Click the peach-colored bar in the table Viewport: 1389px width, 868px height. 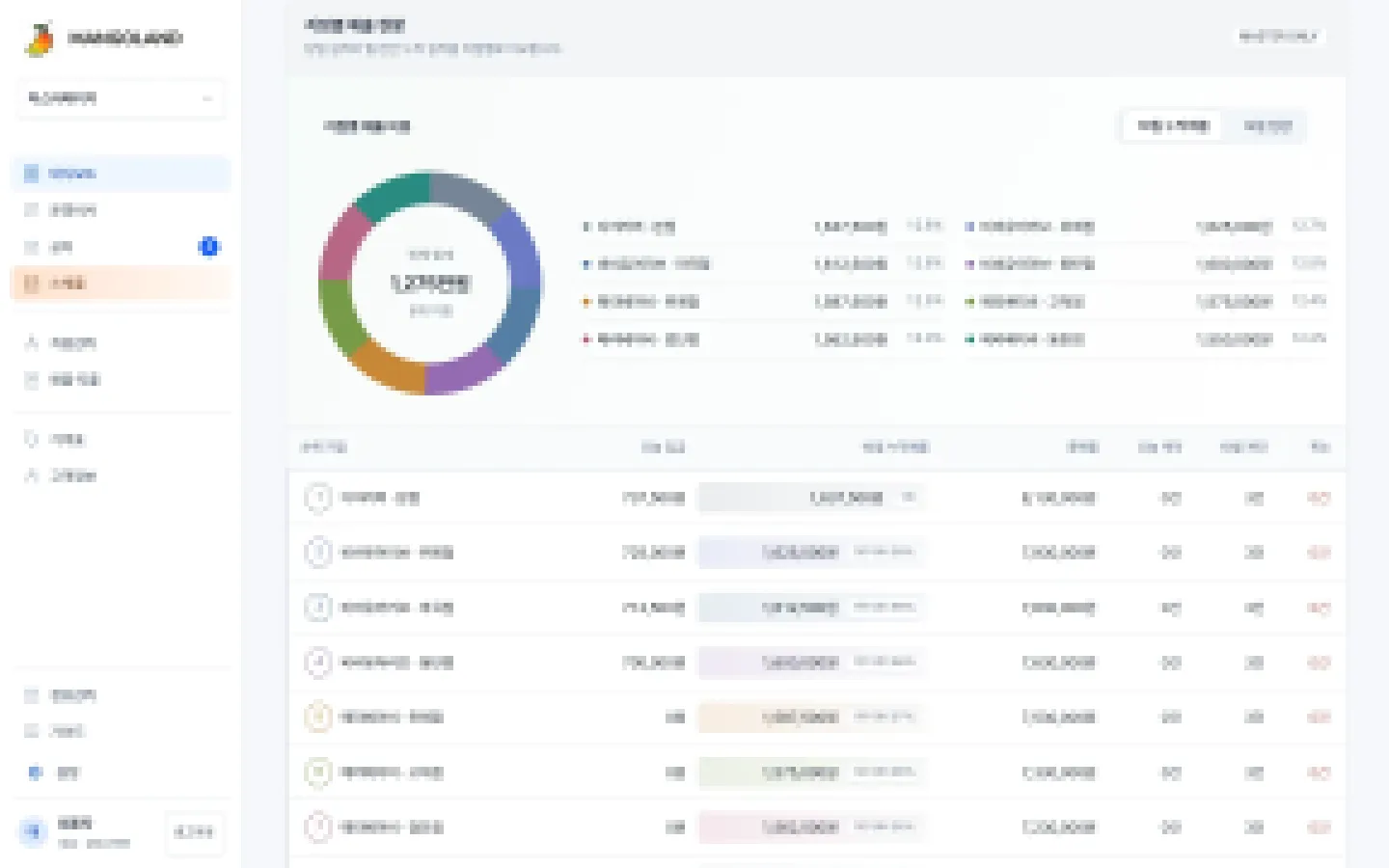point(812,718)
